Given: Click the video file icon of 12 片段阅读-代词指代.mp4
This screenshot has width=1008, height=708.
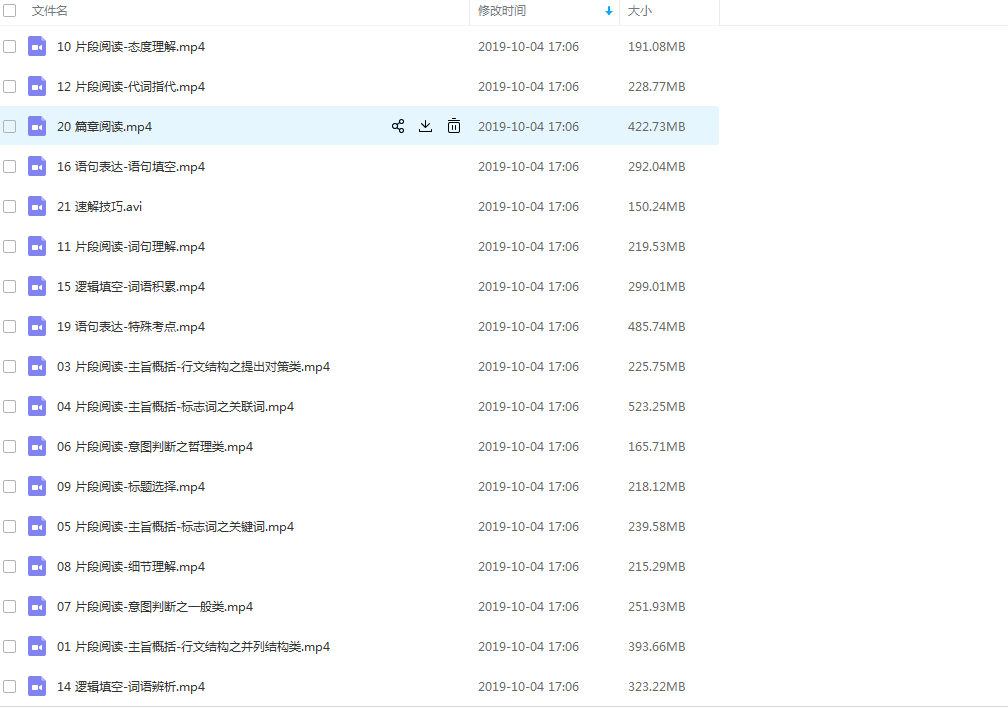Looking at the screenshot, I should click(37, 86).
